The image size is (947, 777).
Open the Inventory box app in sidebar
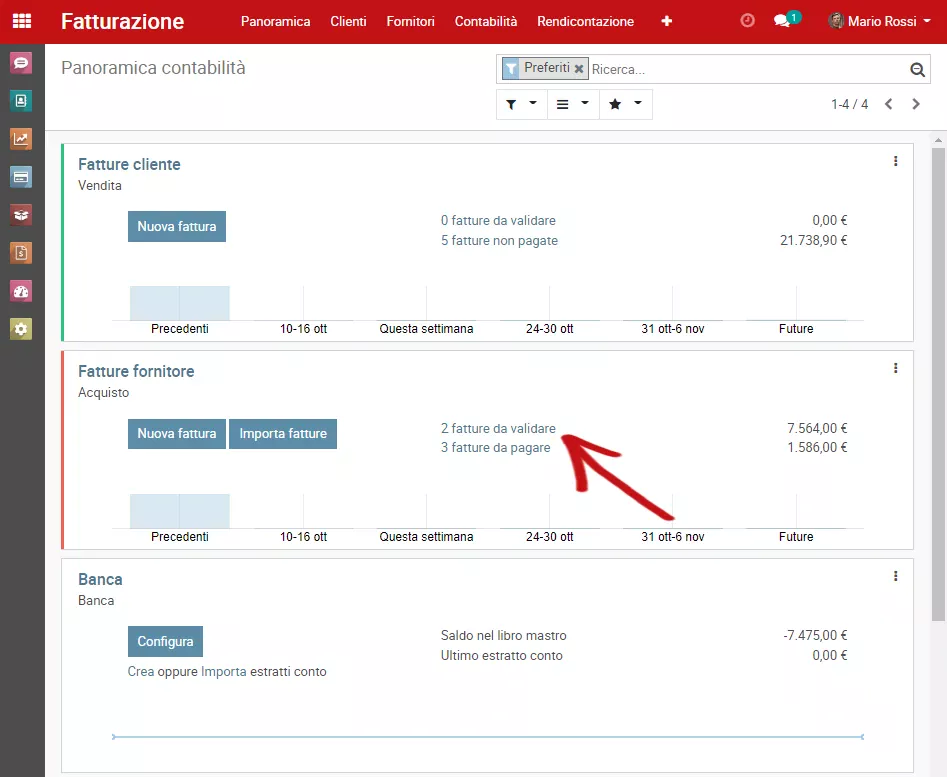click(x=21, y=215)
